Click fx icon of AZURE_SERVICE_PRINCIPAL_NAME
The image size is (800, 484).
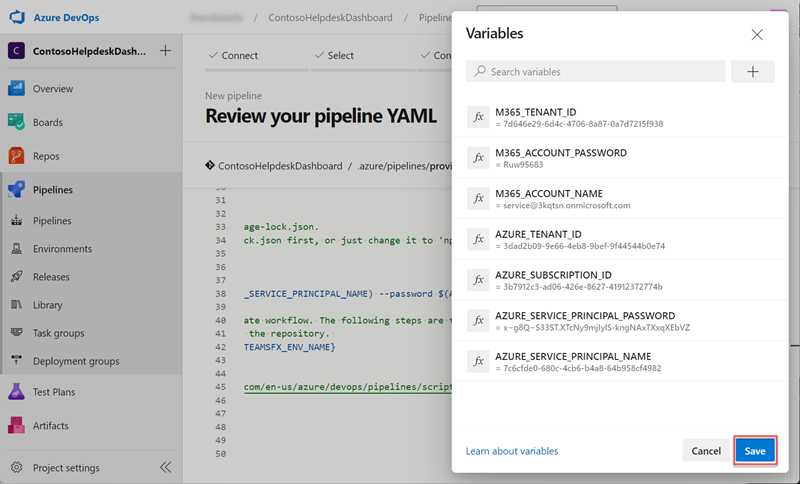coord(478,362)
